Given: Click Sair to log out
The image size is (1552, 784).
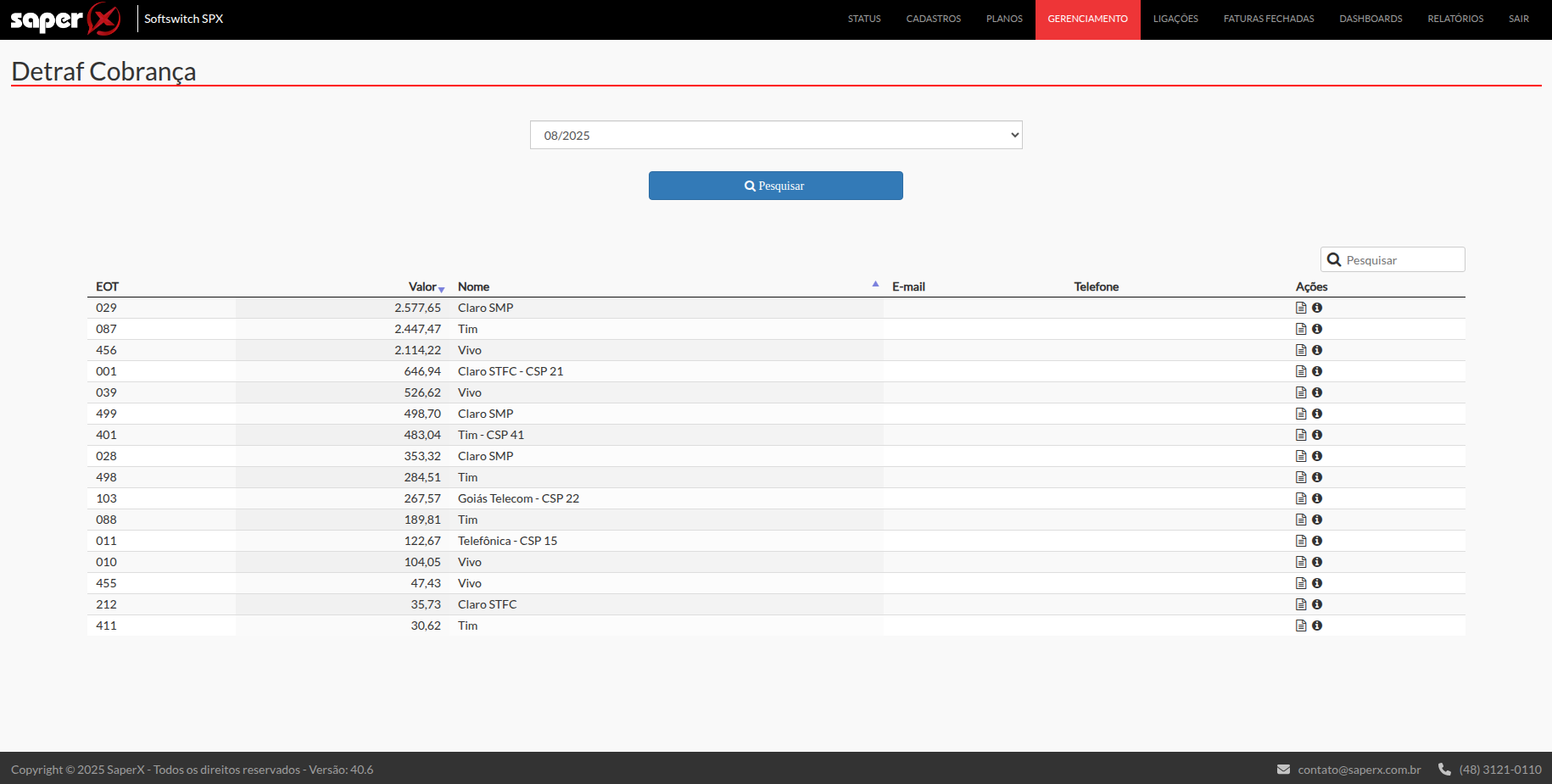Looking at the screenshot, I should click(x=1518, y=19).
